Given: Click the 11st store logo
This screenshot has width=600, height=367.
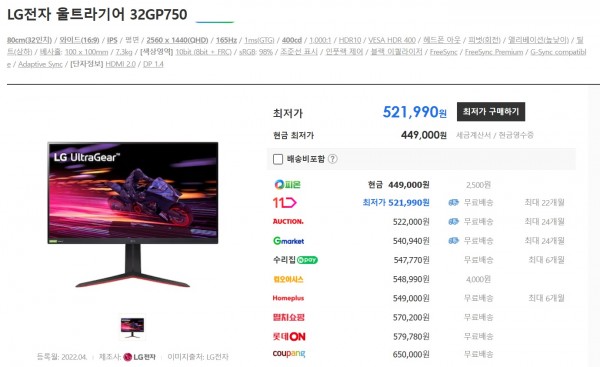Looking at the screenshot, I should (284, 202).
